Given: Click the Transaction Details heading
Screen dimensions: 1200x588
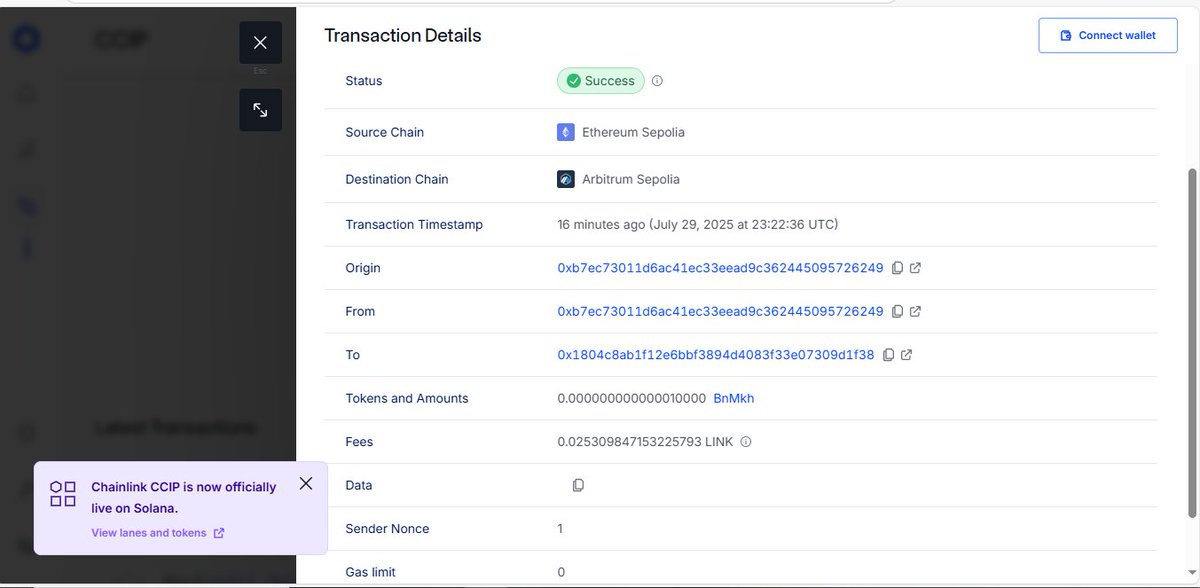Looking at the screenshot, I should coord(403,36).
